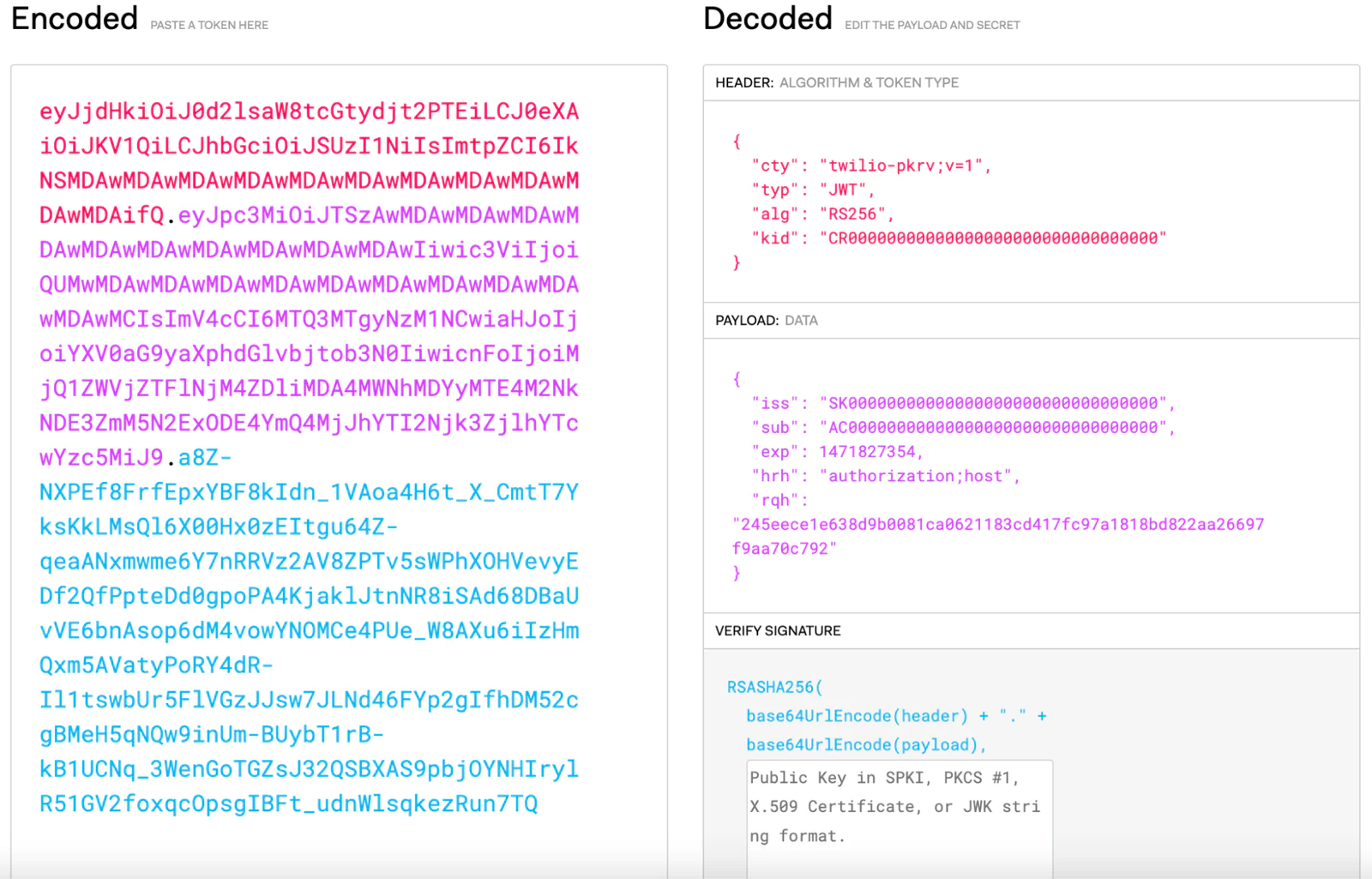Click "PASTE A TOKEN HERE" label
The height and width of the screenshot is (879, 1372).
209,25
